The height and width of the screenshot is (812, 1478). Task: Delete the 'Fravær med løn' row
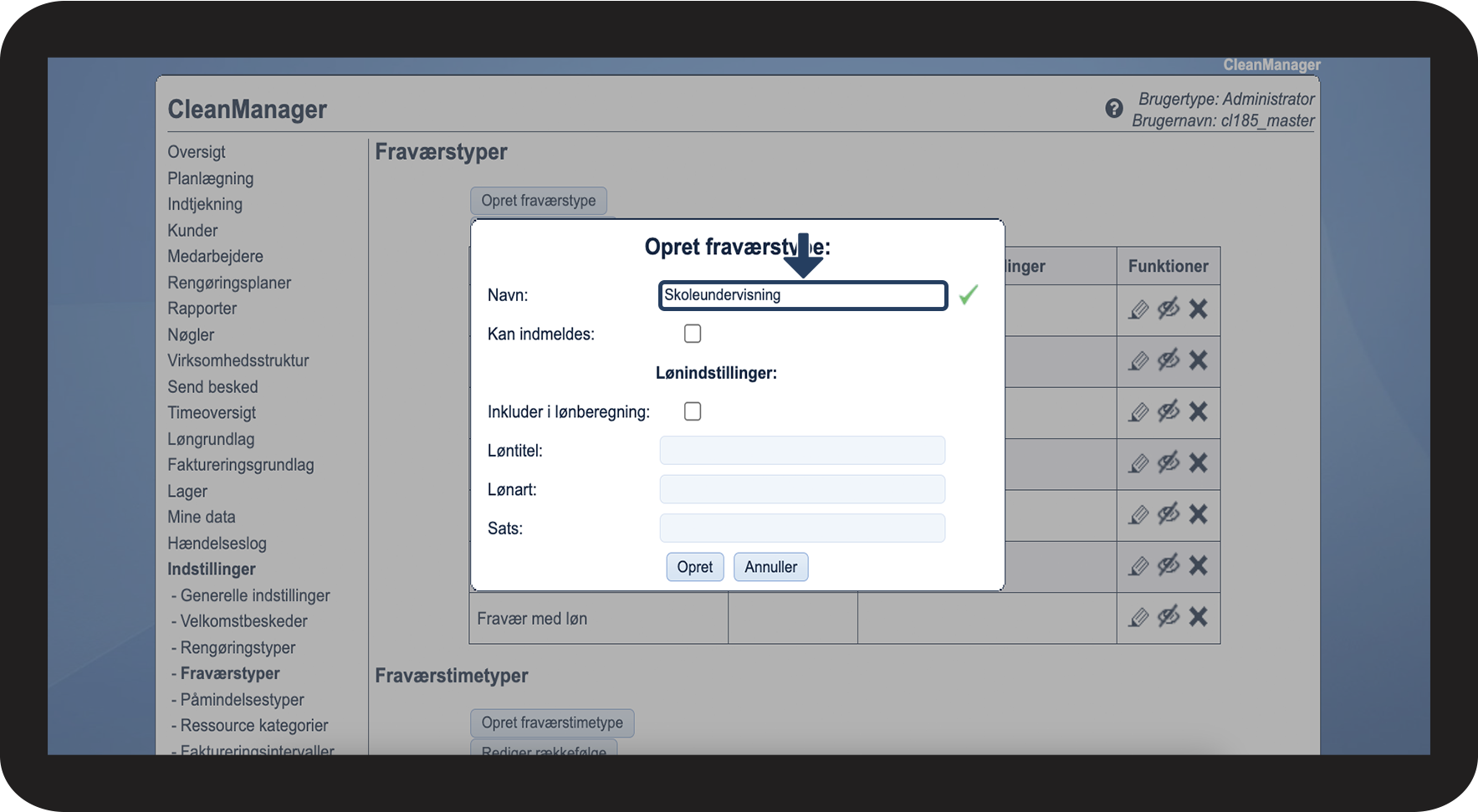(x=1198, y=617)
